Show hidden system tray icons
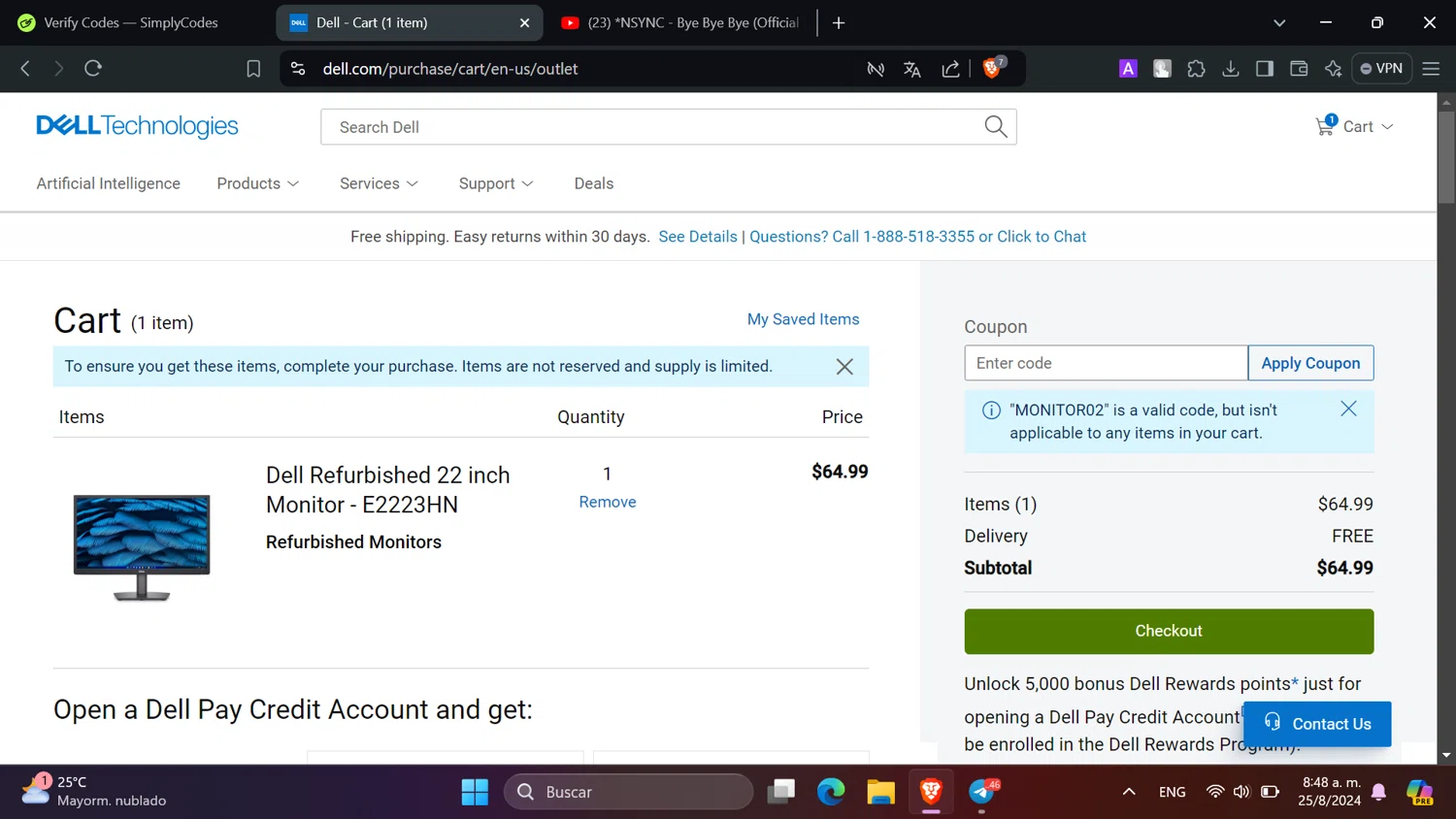Screen dimensions: 1456x819 tap(1129, 792)
